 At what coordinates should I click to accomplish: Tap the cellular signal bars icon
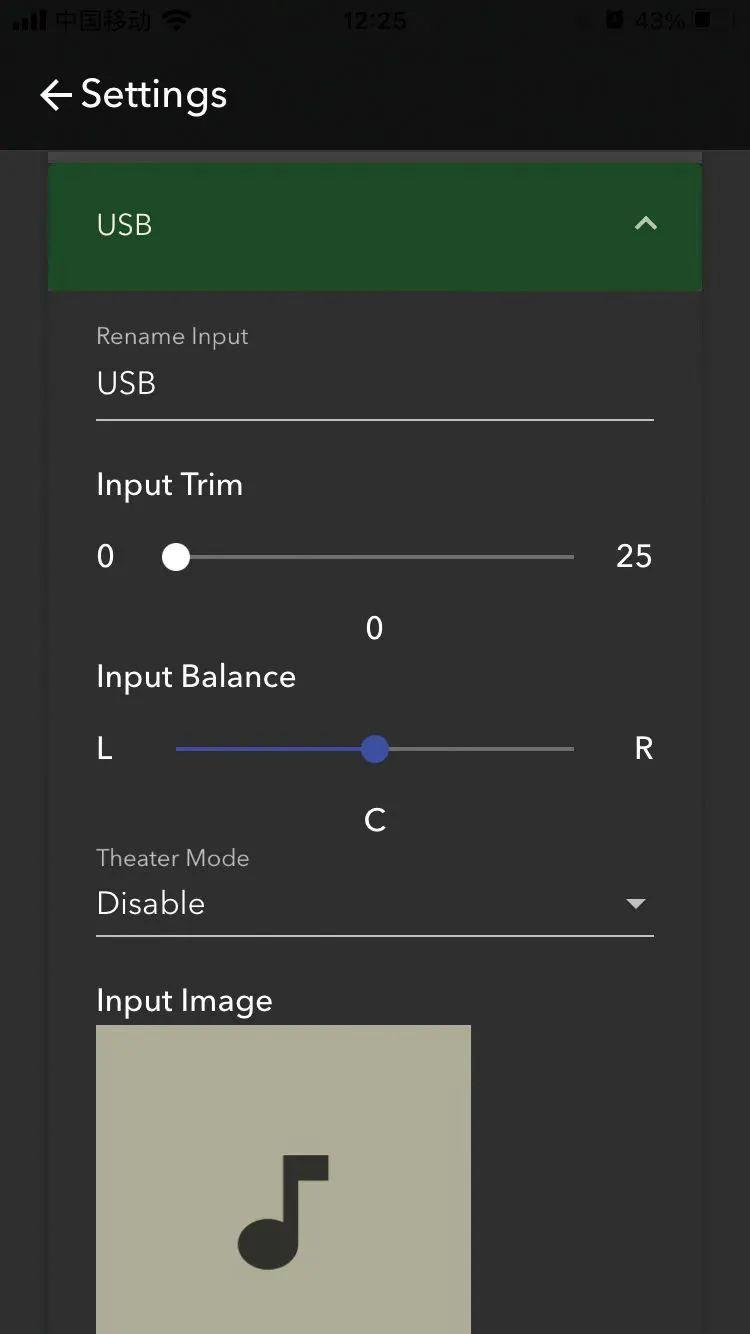click(30, 21)
